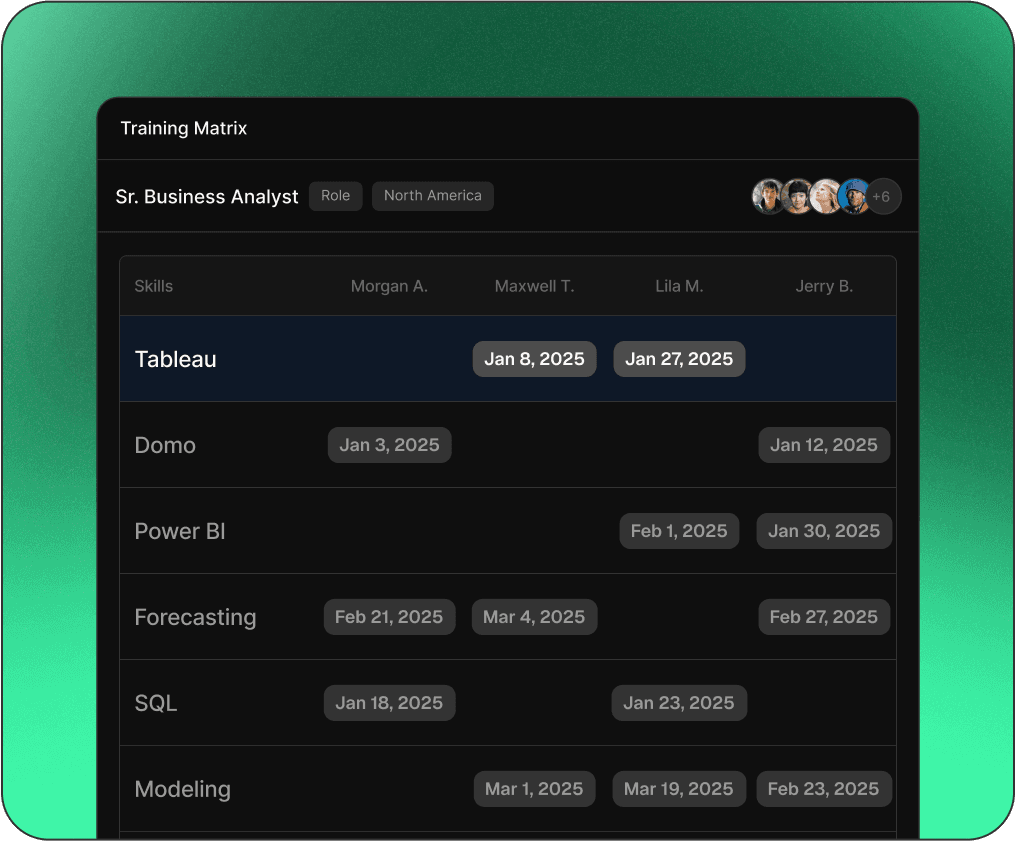Open the +6 overflow avatar indicator
This screenshot has width=1015, height=841.
(x=883, y=196)
